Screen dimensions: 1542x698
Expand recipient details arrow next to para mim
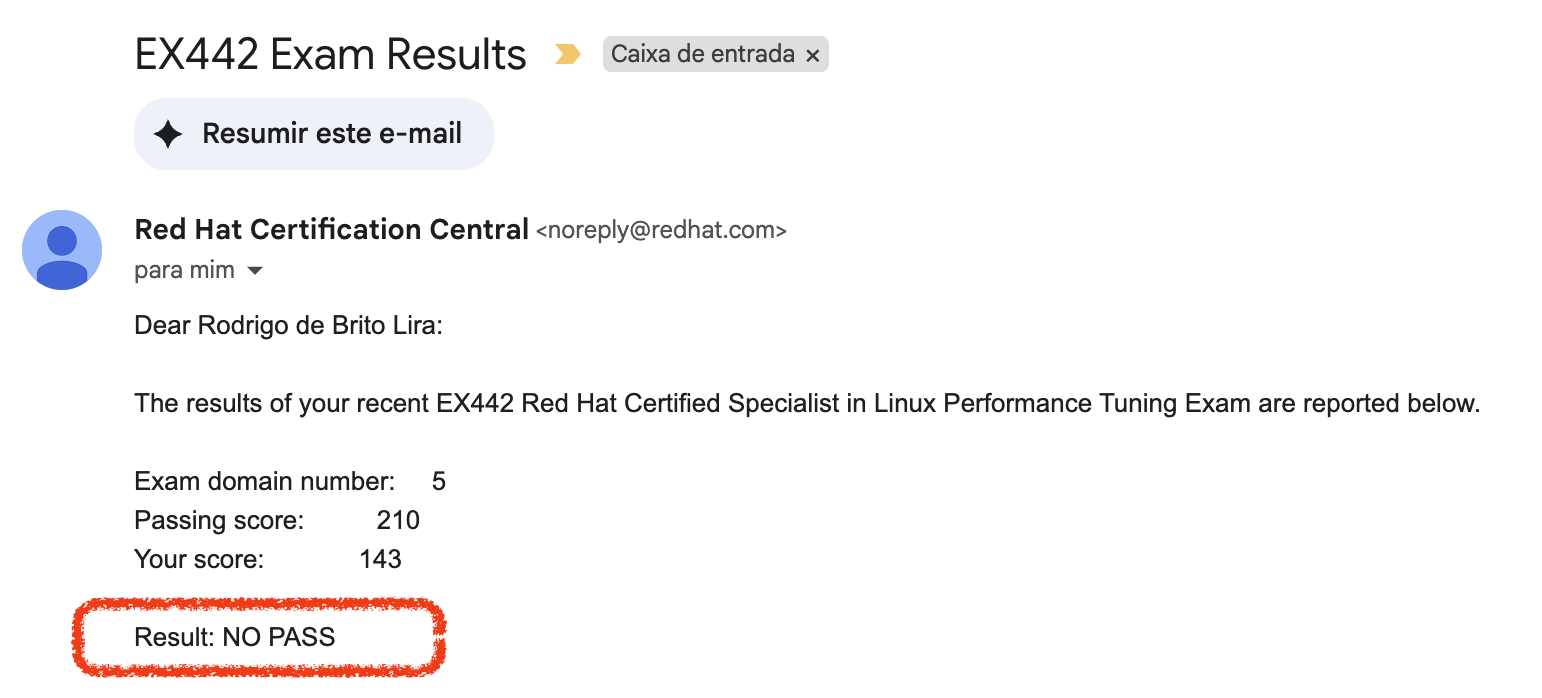[255, 271]
